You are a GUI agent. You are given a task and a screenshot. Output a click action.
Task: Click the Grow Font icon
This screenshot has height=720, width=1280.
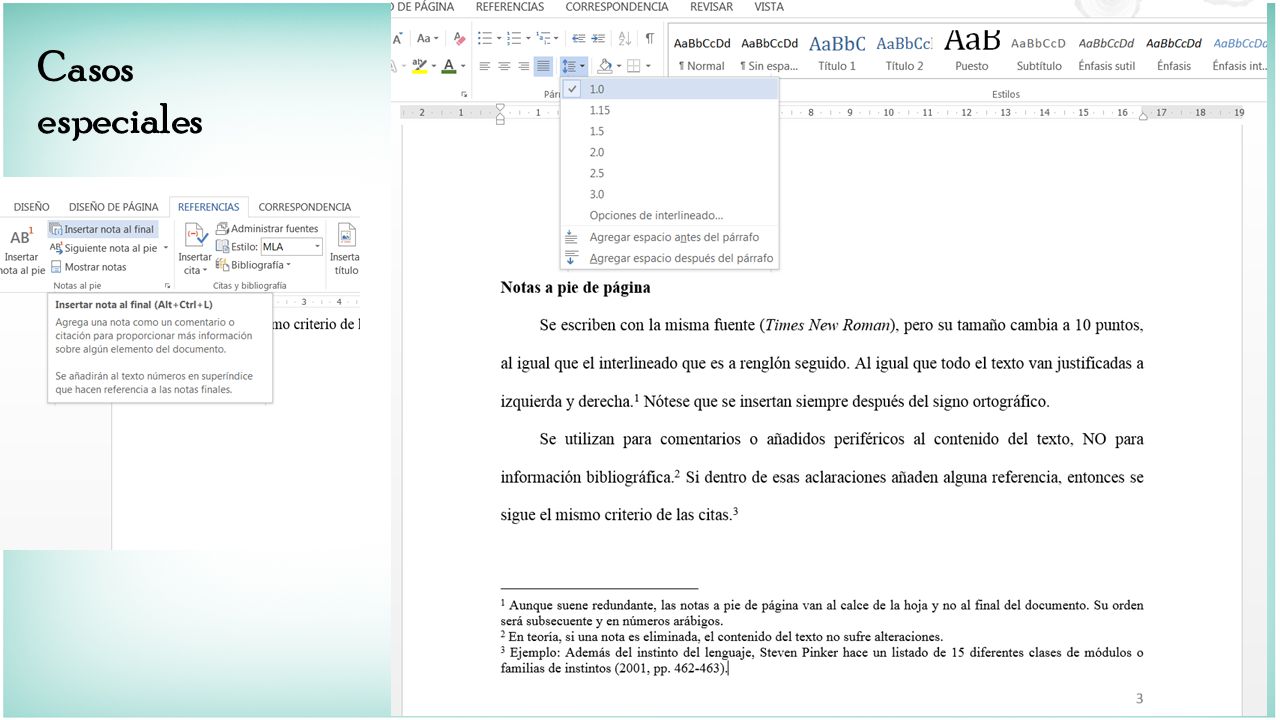pyautogui.click(x=397, y=38)
